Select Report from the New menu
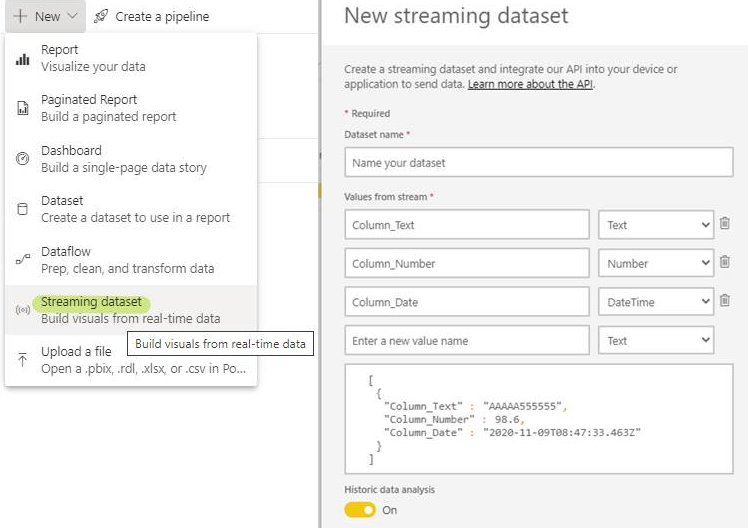Viewport: 750px width, 528px height. pos(131,58)
